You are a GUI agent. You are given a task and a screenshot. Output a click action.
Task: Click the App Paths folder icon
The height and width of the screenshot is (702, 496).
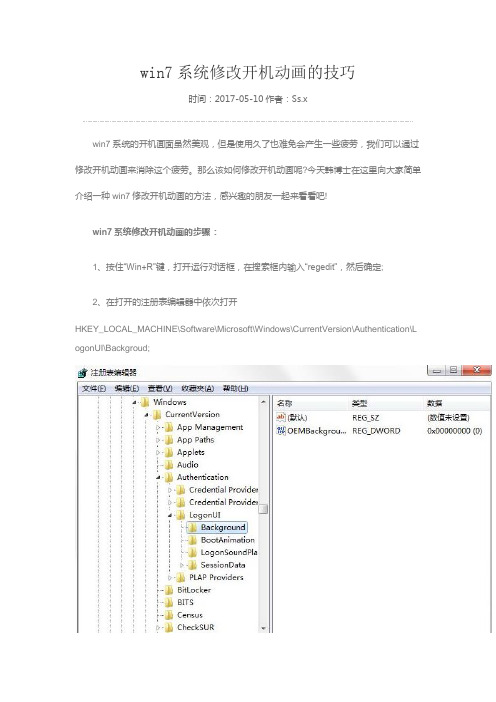(169, 440)
